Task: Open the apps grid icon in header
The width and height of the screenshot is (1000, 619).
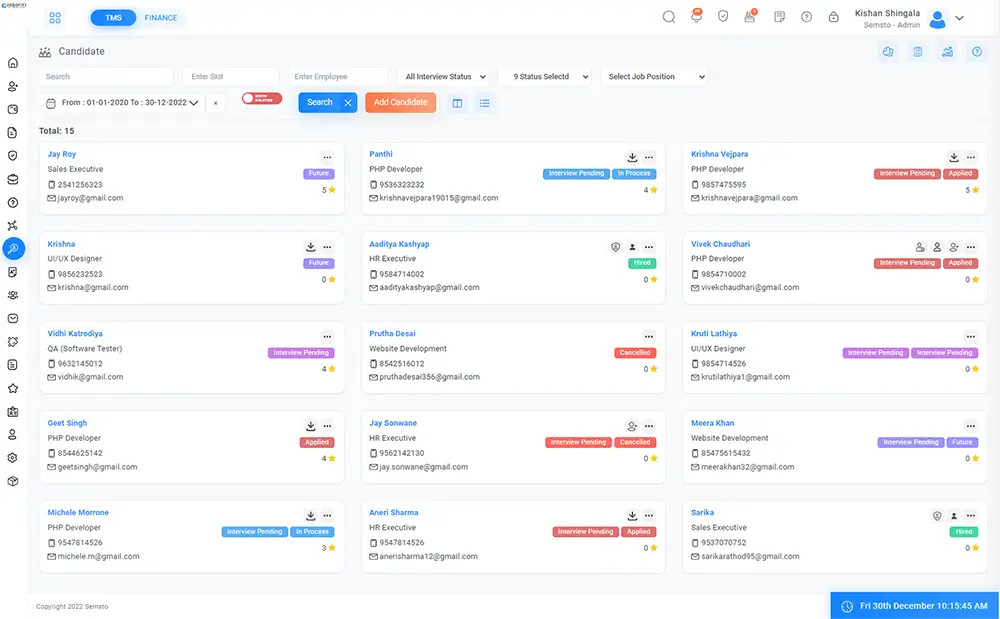Action: tap(55, 18)
